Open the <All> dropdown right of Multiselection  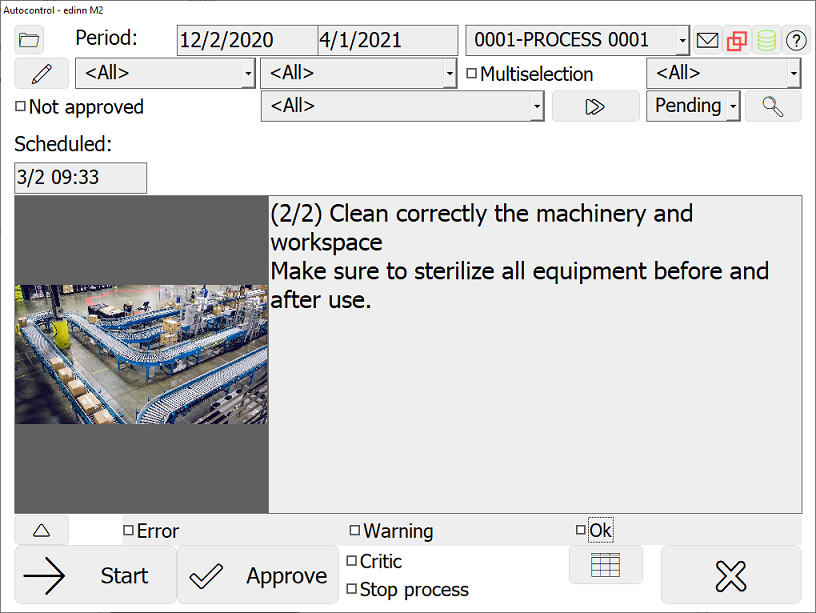click(723, 73)
